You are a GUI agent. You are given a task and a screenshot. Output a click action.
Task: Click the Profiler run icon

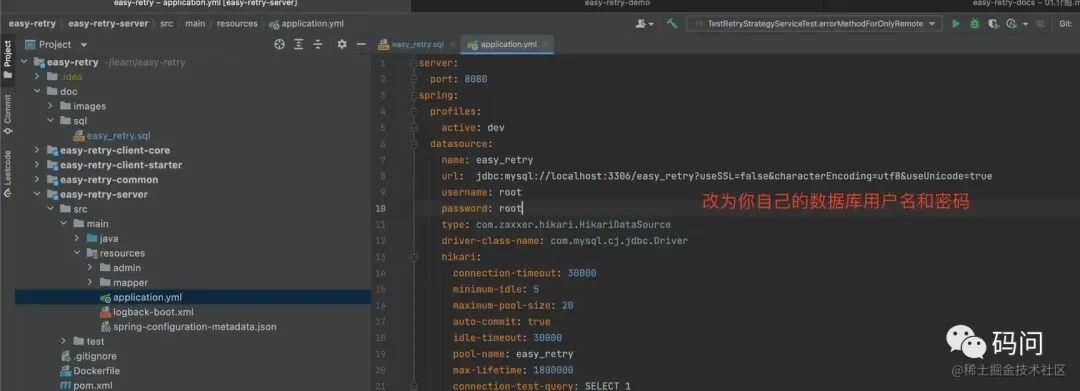pos(1010,23)
